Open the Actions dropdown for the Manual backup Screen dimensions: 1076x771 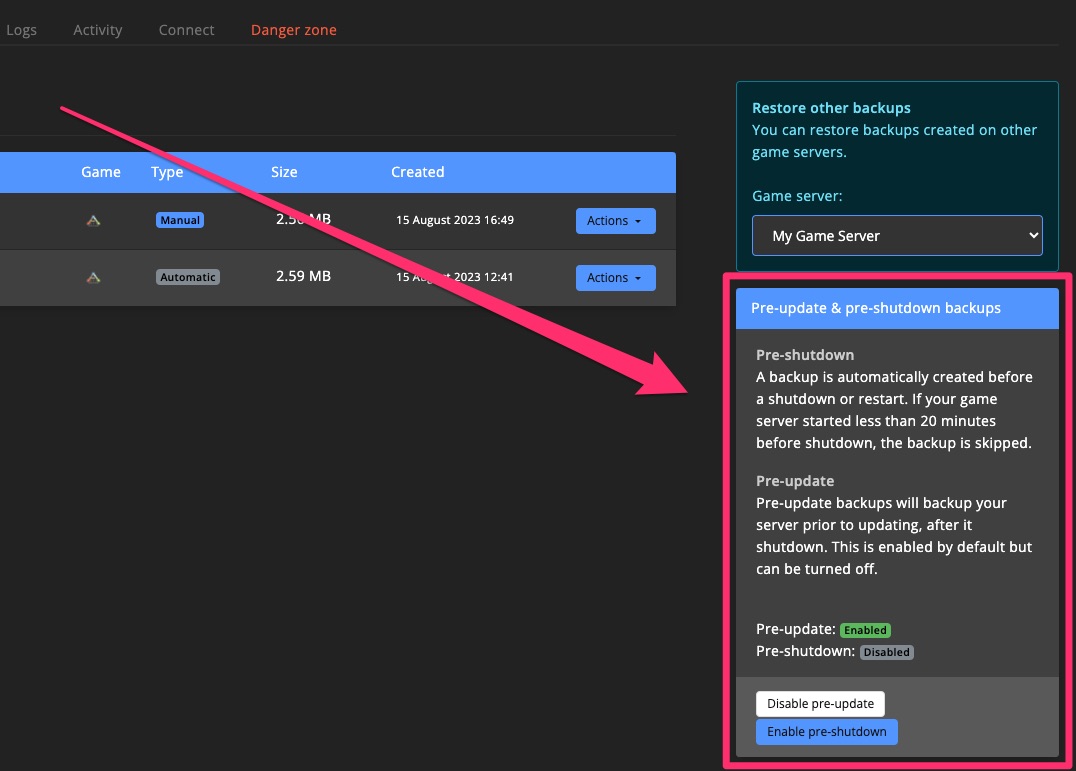[x=615, y=220]
